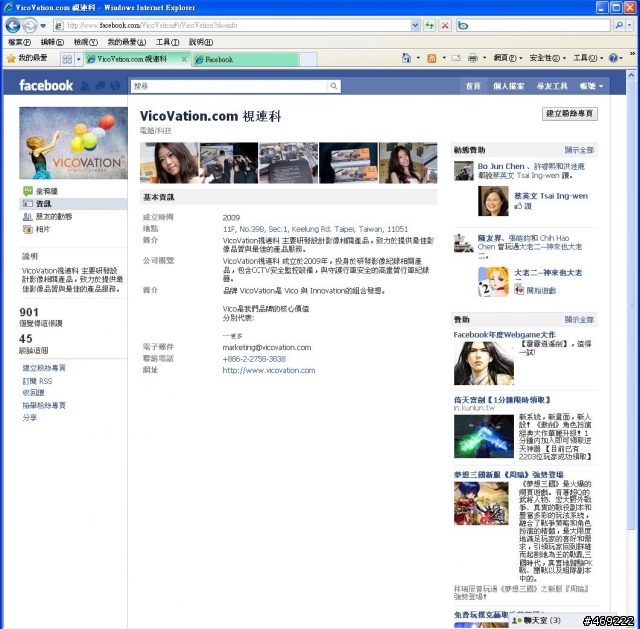Click the Read Mail icon in command bar

point(456,58)
